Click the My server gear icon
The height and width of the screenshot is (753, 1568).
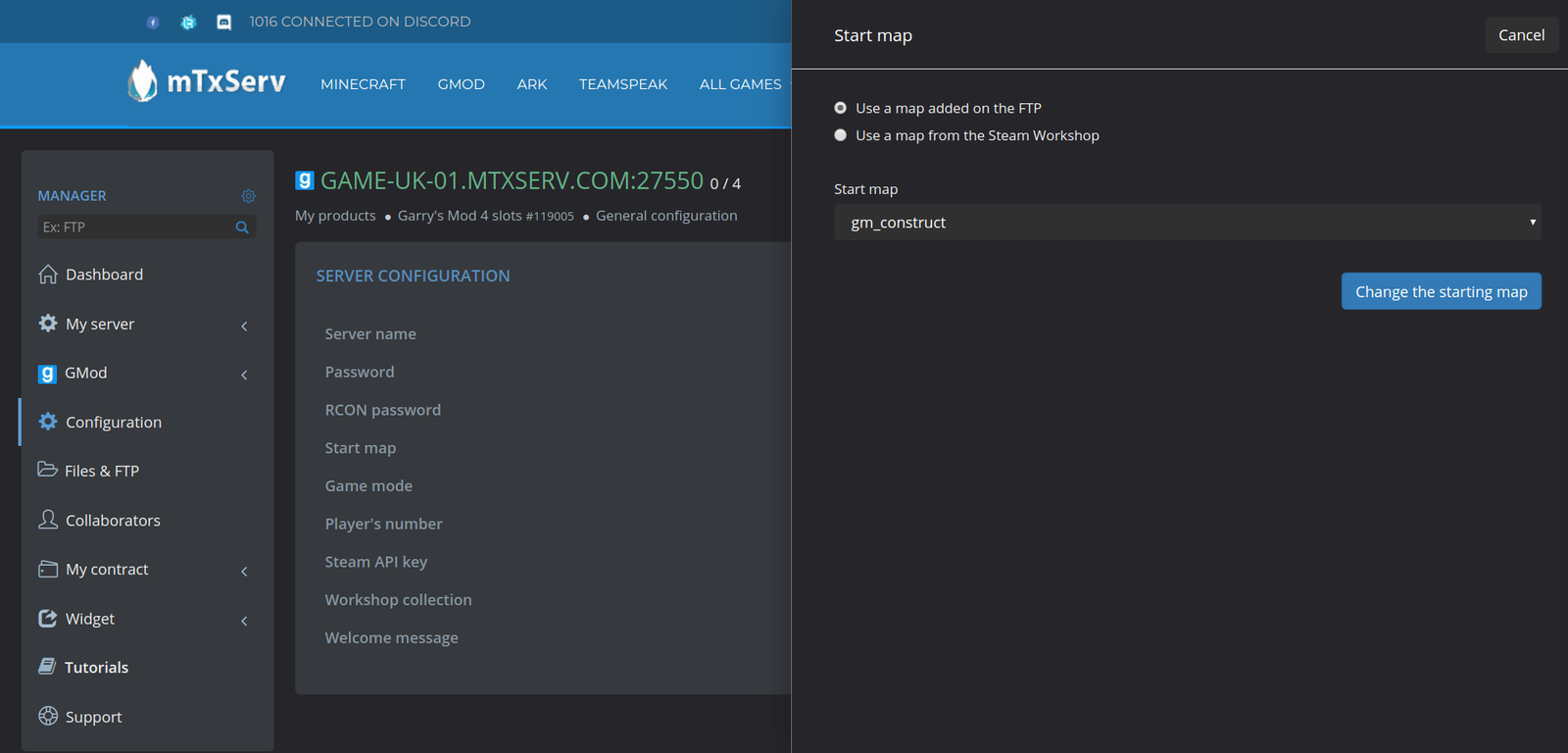(48, 324)
